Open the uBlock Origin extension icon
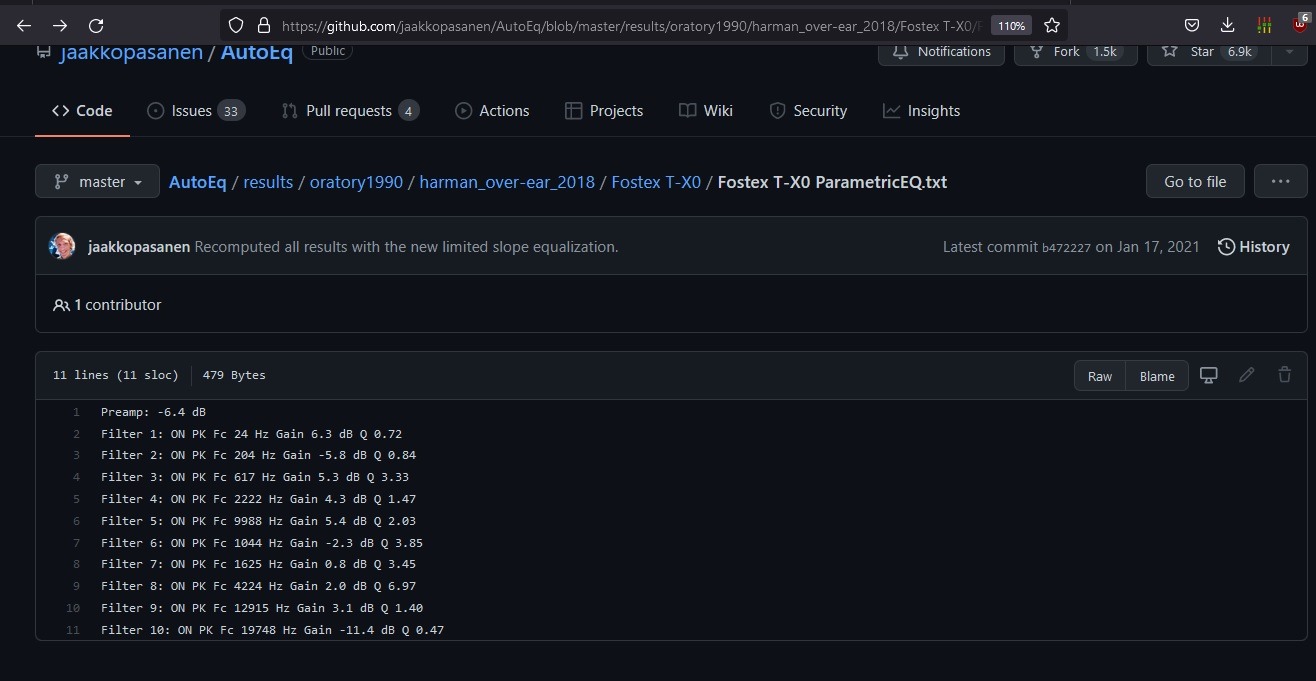This screenshot has width=1316, height=681. 1300,23
